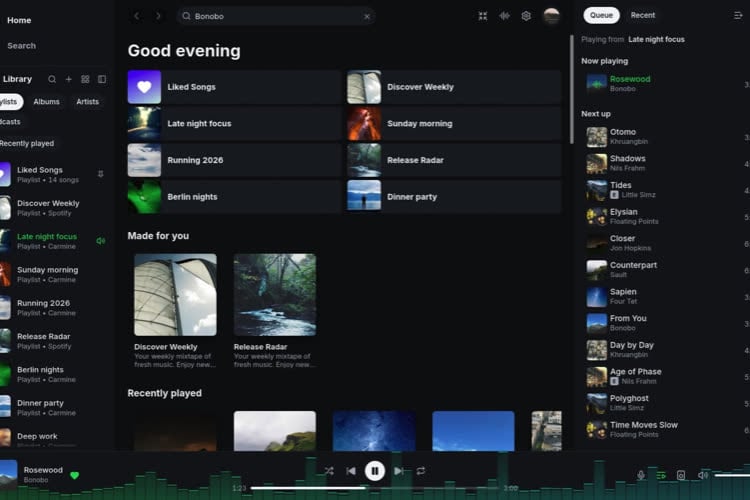The height and width of the screenshot is (500, 750).
Task: Open the Sunday morning tile
Action: (454, 123)
